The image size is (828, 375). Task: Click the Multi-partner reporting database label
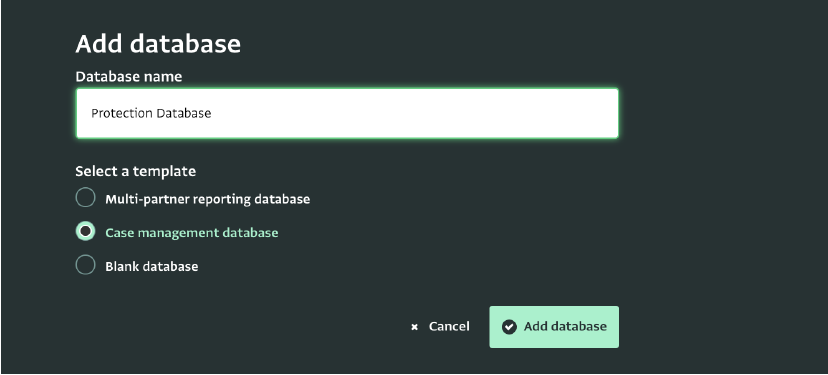(x=208, y=199)
